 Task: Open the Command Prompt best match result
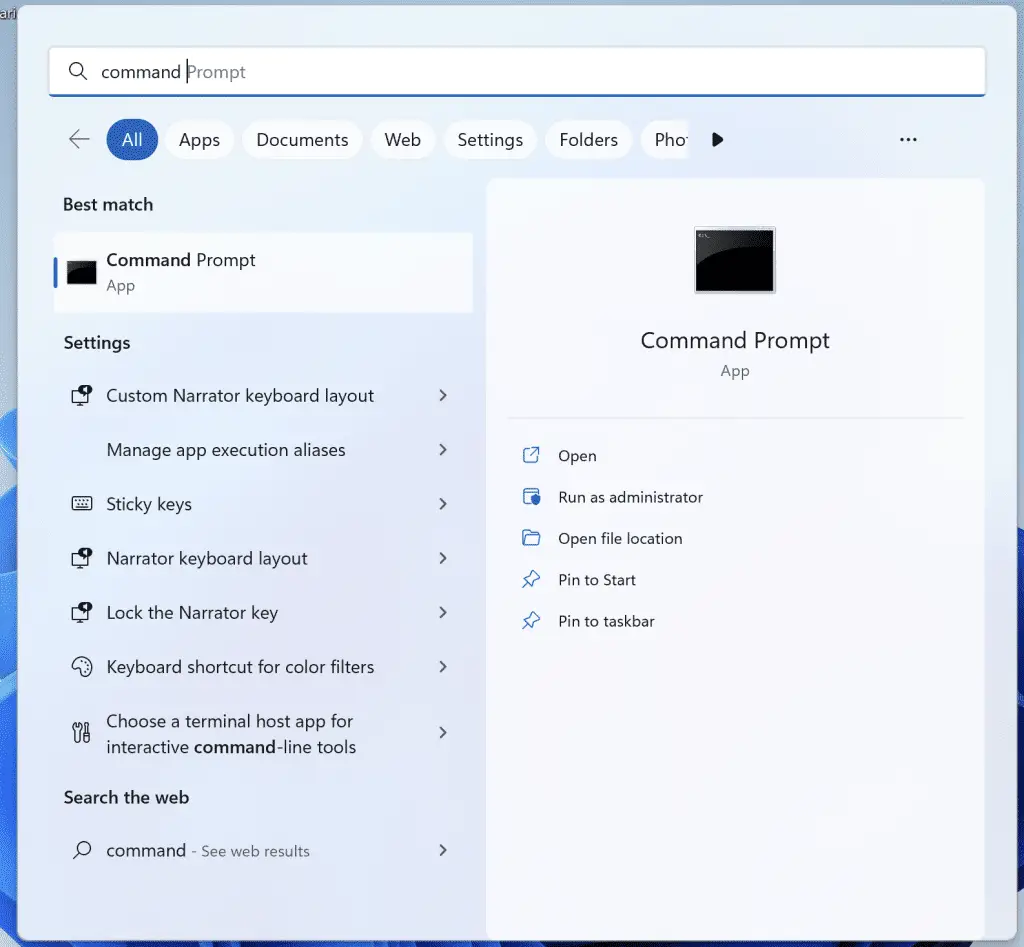(263, 272)
